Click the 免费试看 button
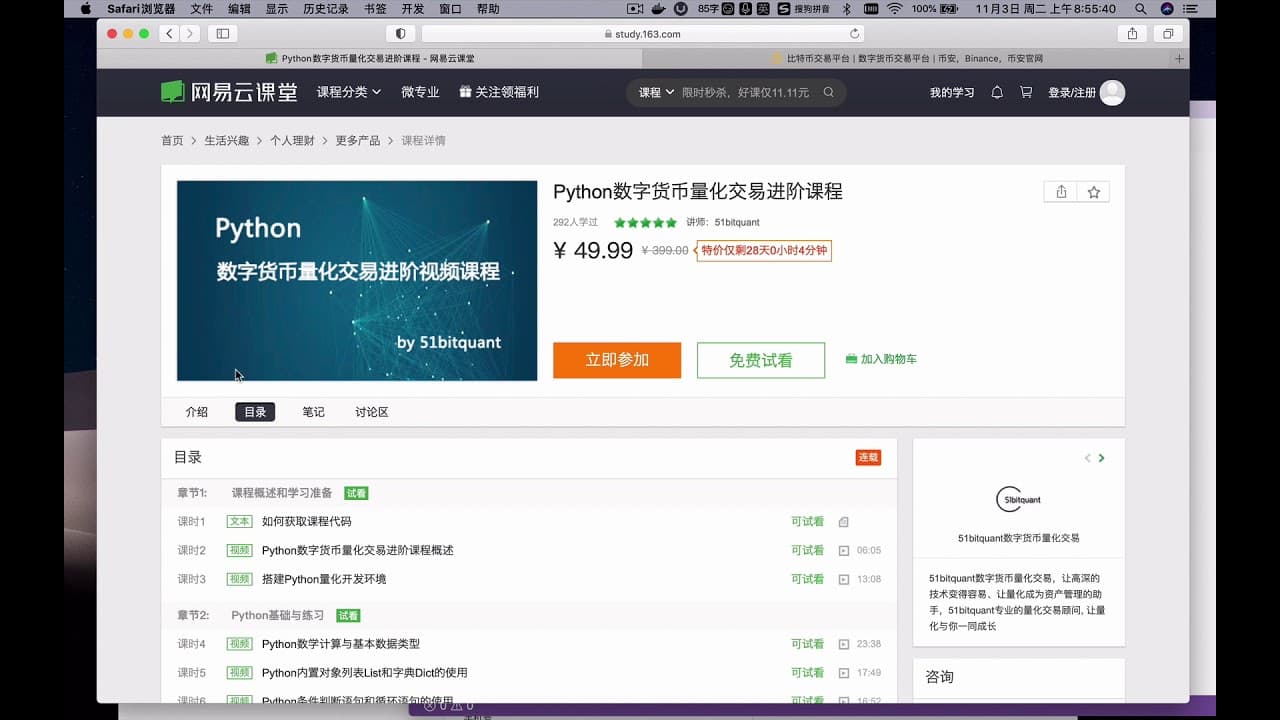1280x720 pixels. (x=761, y=360)
